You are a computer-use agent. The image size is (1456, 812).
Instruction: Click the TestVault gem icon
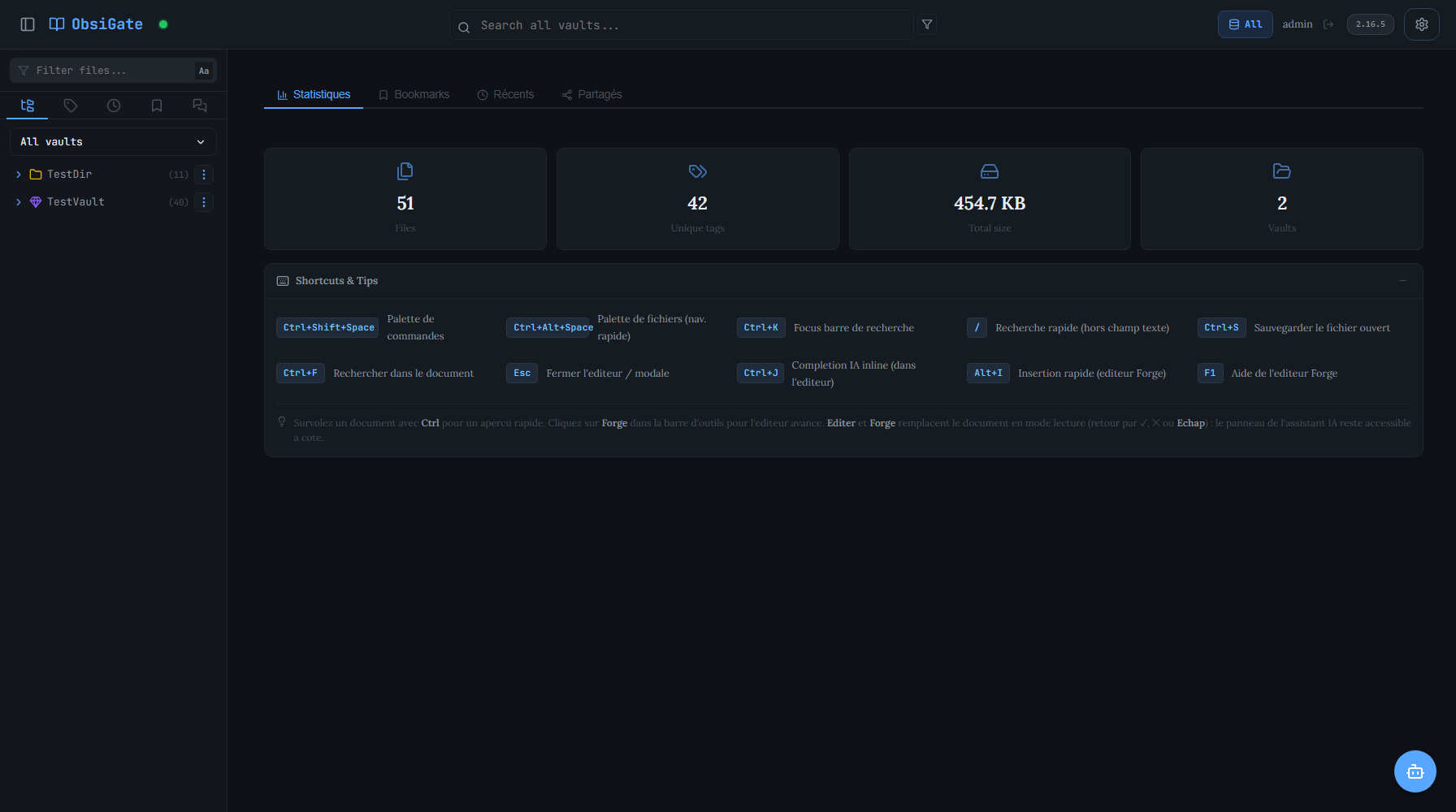pyautogui.click(x=36, y=202)
